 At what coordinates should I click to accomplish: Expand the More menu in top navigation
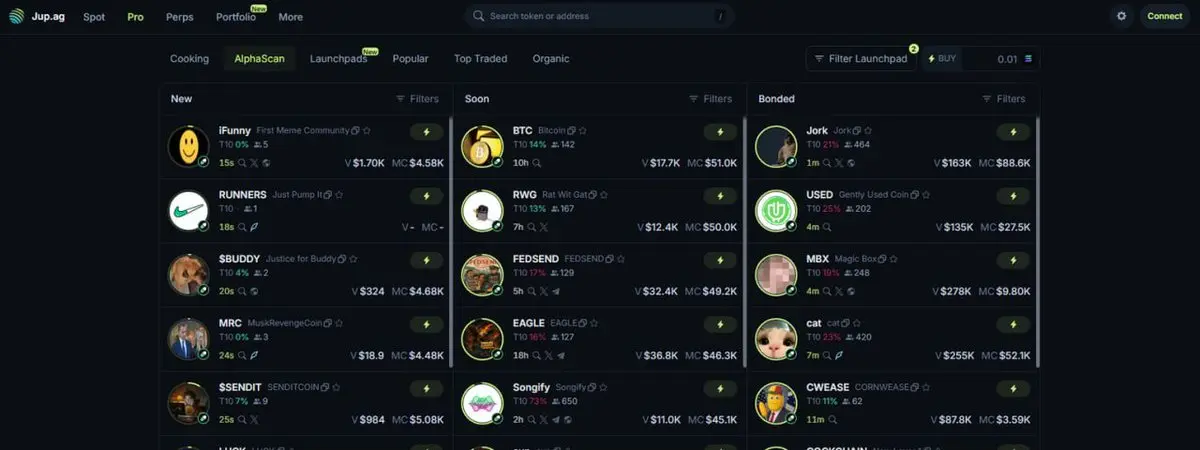(291, 17)
